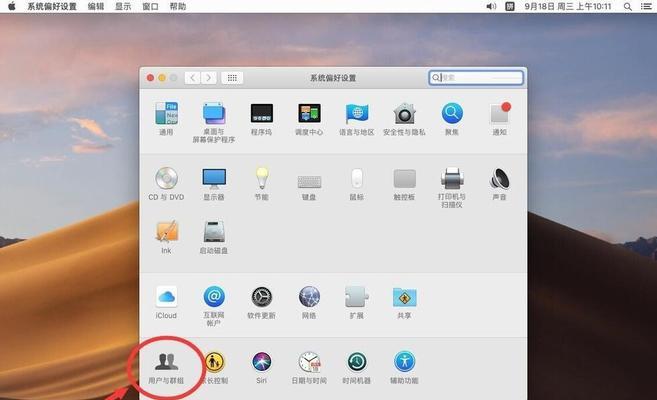
Task: Open the Ink preference pane
Action: coord(166,237)
